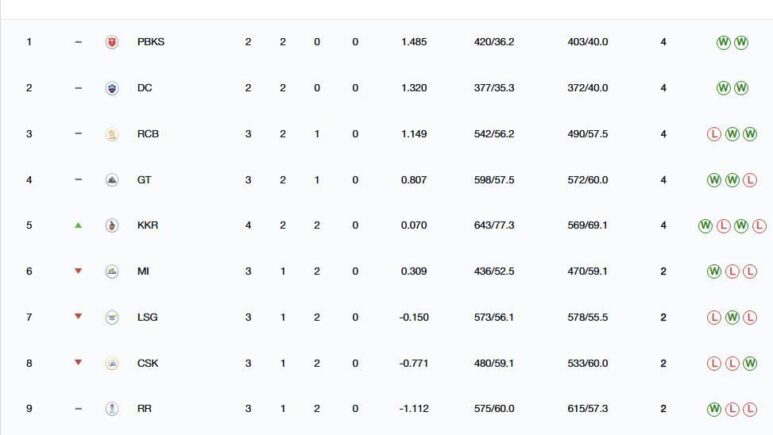Click the MI team logo
This screenshot has width=773, height=435.
coord(112,272)
